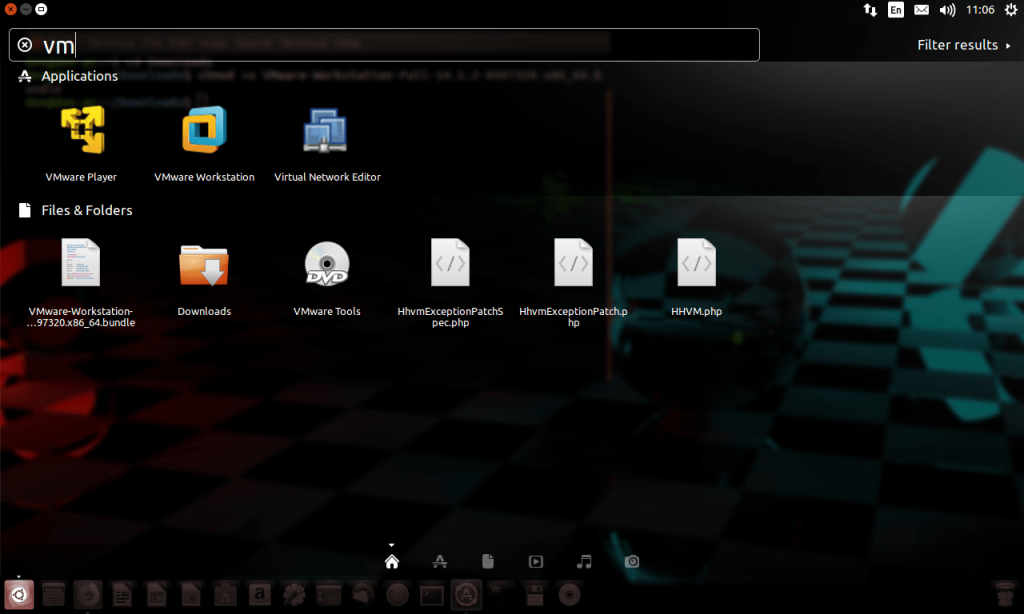1024x614 pixels.
Task: Switch to the Home lens
Action: point(392,562)
